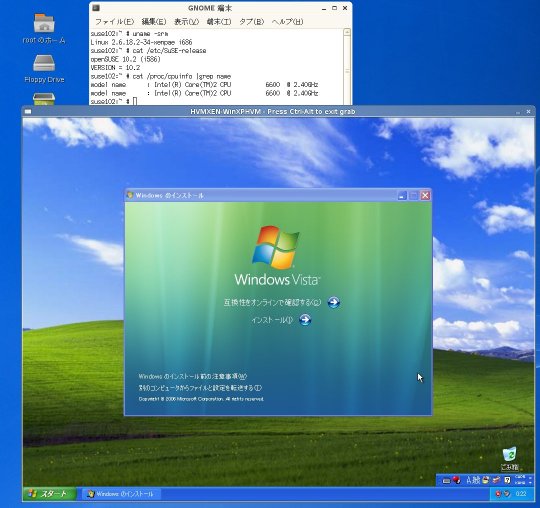Minimize the Windows のインストール dialog
Image resolution: width=540 pixels, height=508 pixels.
click(402, 196)
